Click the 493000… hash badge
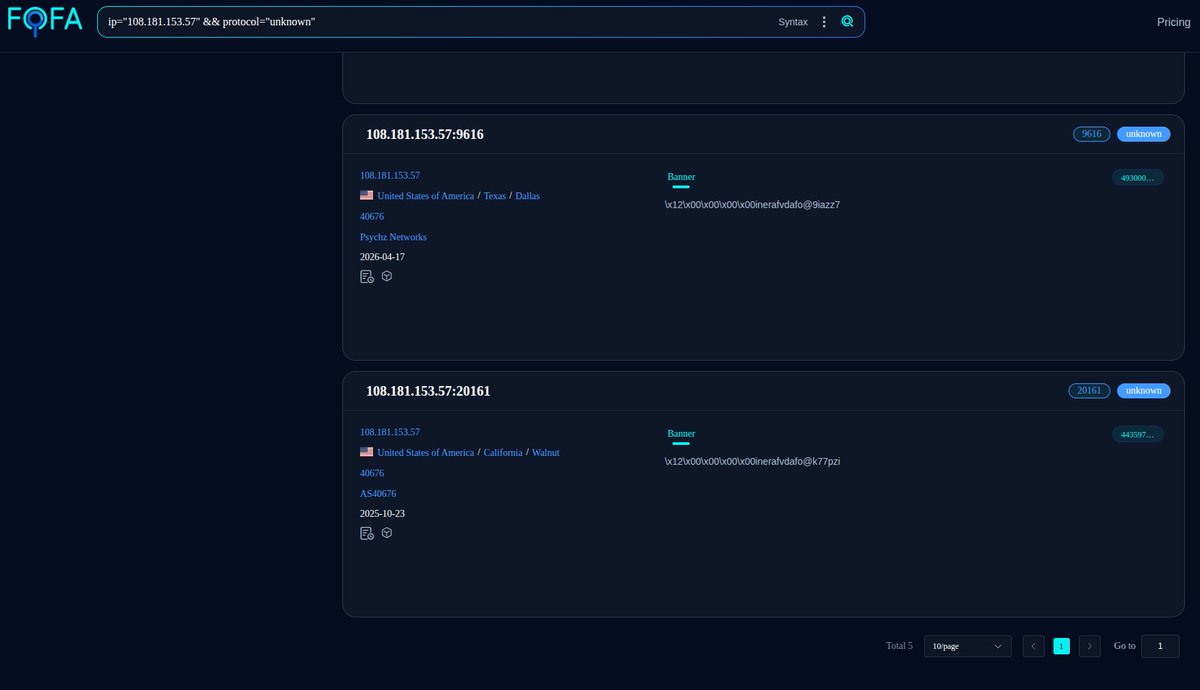 (1138, 178)
